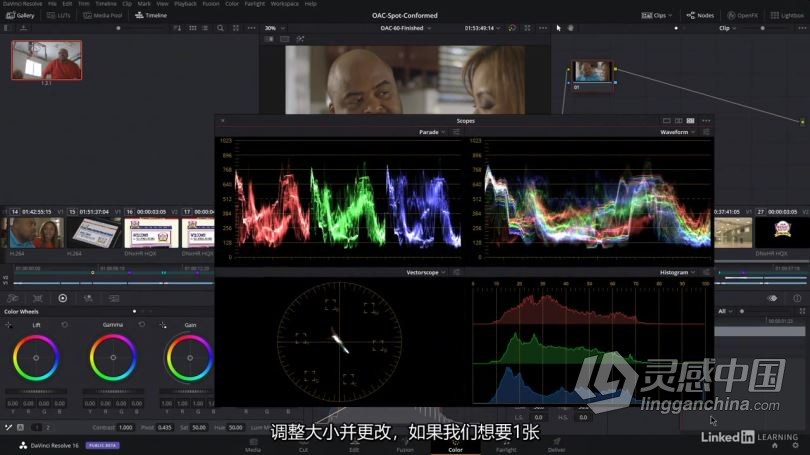This screenshot has width=810, height=455.
Task: Open Waveform scope settings icon
Action: (x=706, y=132)
